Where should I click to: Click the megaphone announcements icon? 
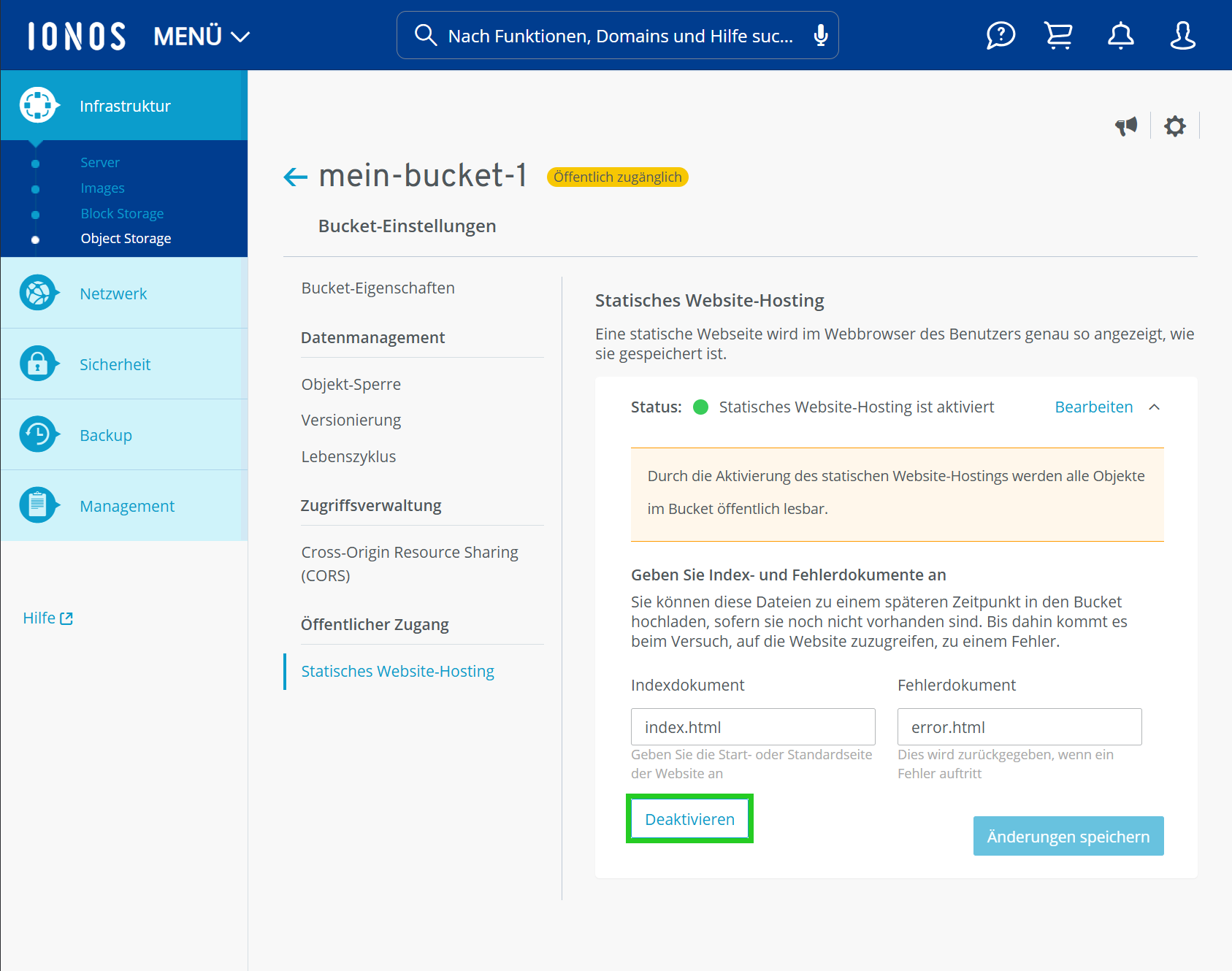click(x=1126, y=125)
